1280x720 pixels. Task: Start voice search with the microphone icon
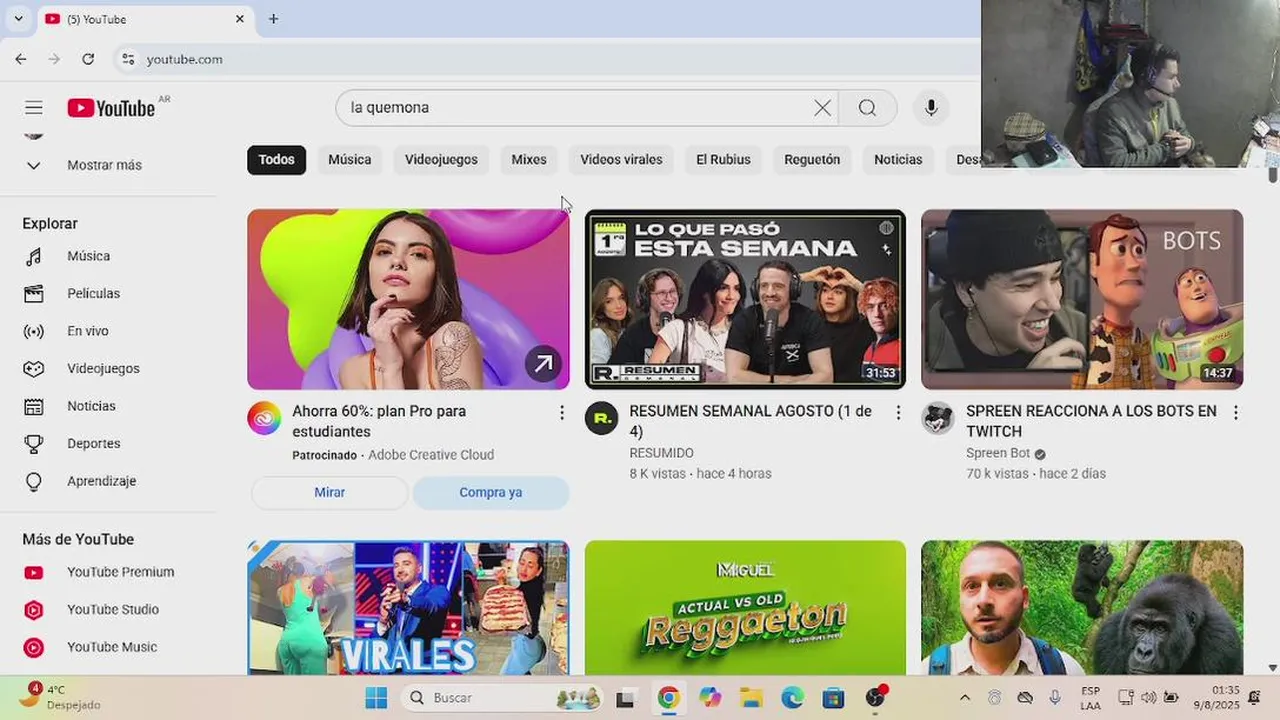(x=931, y=108)
